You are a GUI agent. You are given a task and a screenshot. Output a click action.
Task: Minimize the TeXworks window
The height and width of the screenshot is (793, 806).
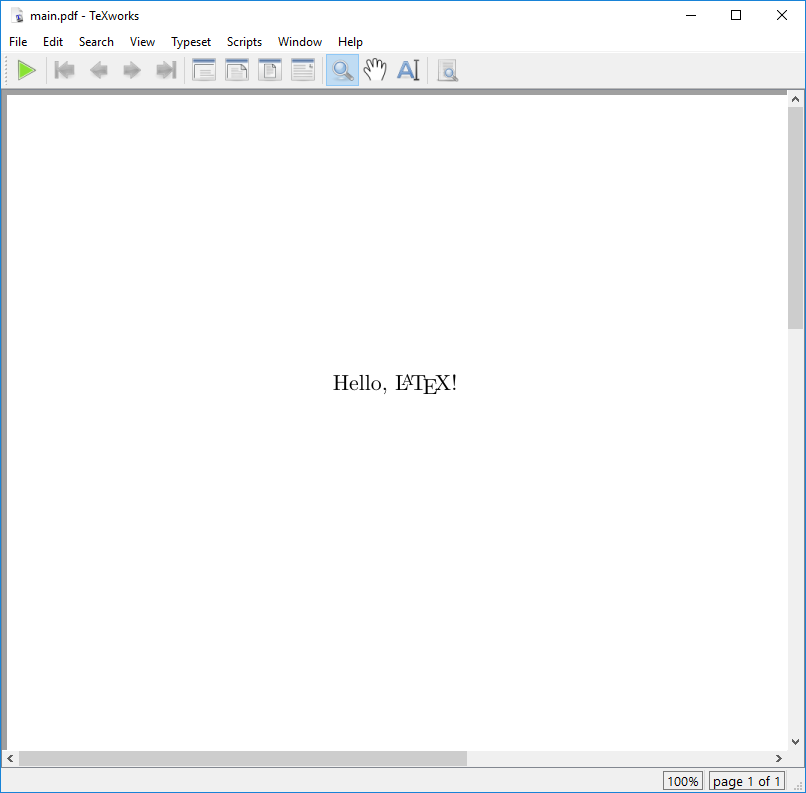pyautogui.click(x=691, y=15)
